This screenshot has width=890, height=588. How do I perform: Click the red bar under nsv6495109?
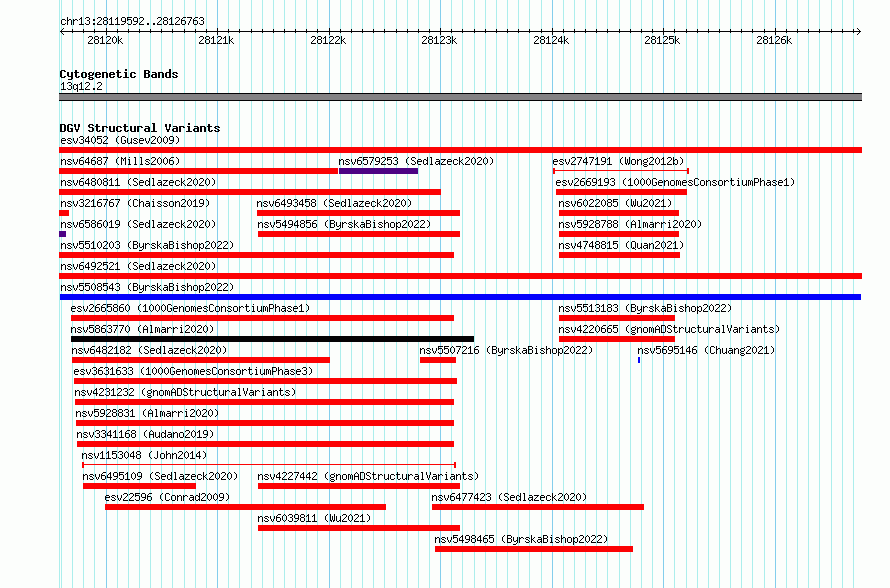pyautogui.click(x=139, y=486)
